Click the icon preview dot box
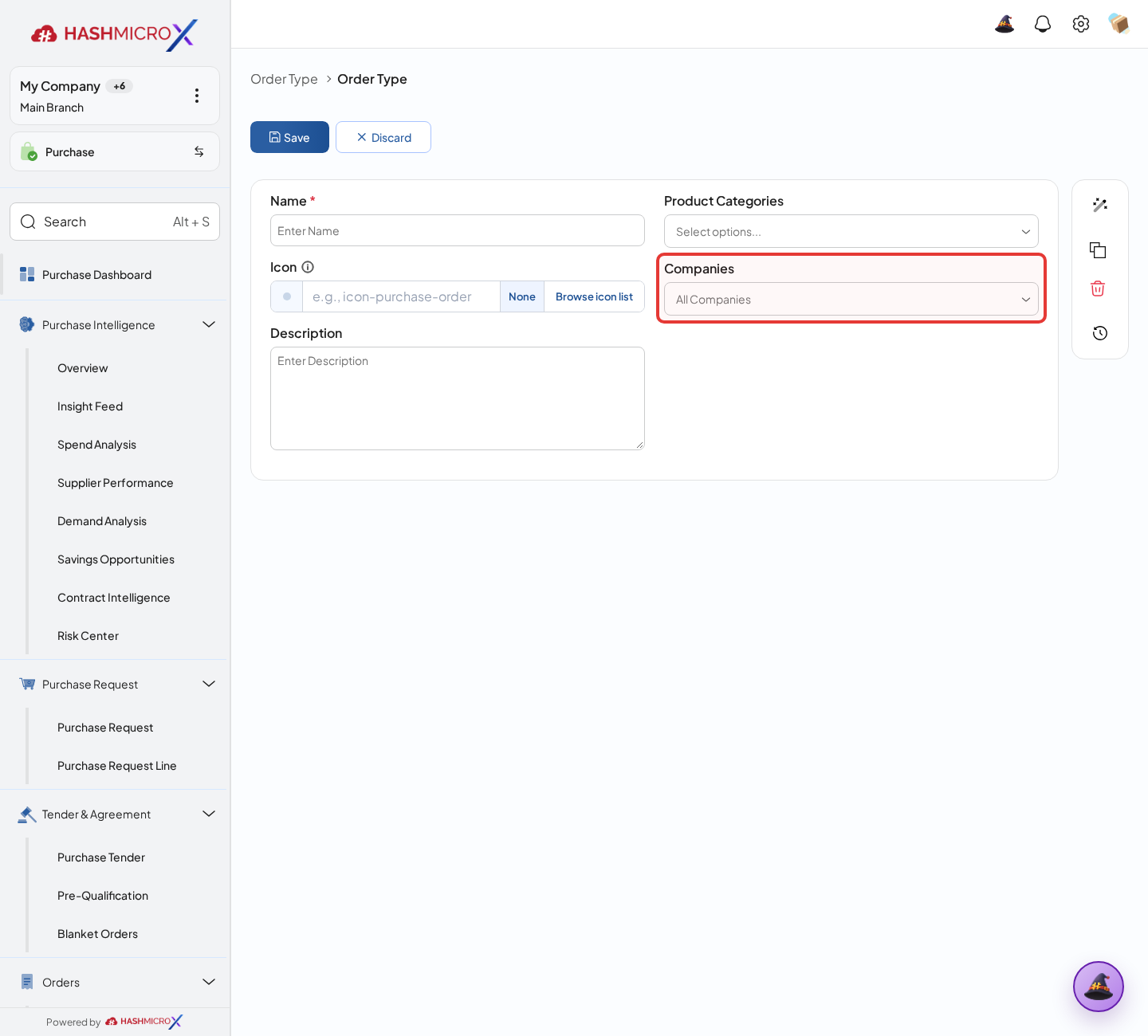Image resolution: width=1148 pixels, height=1036 pixels. coord(287,296)
